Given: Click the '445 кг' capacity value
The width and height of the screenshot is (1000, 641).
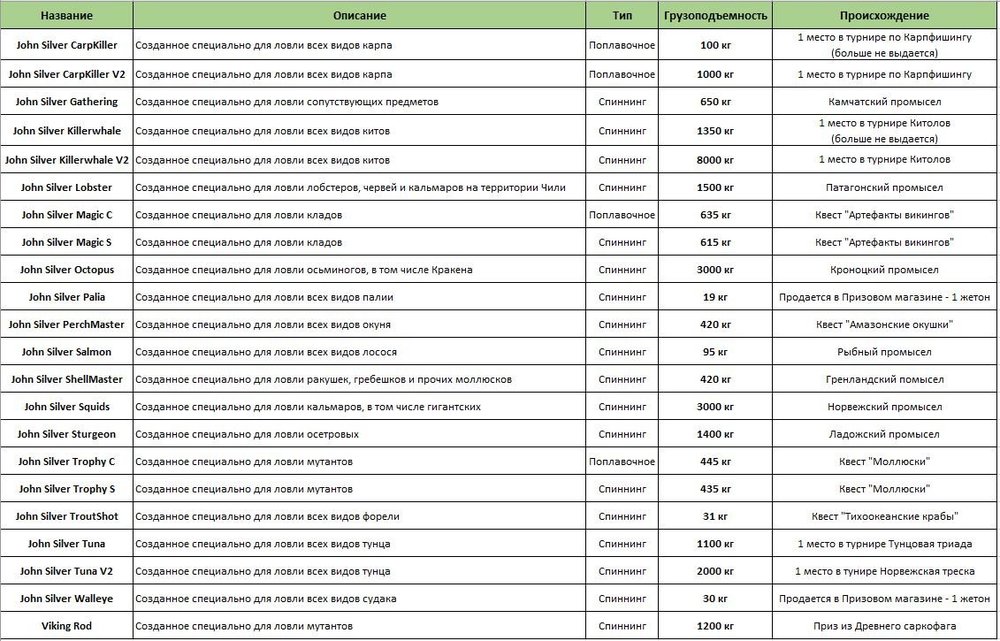Looking at the screenshot, I should [715, 462].
